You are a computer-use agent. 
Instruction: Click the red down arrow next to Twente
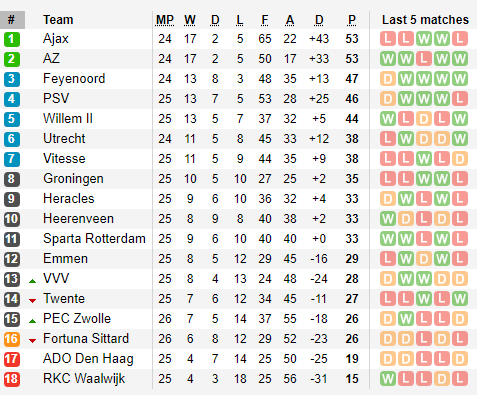(32, 301)
